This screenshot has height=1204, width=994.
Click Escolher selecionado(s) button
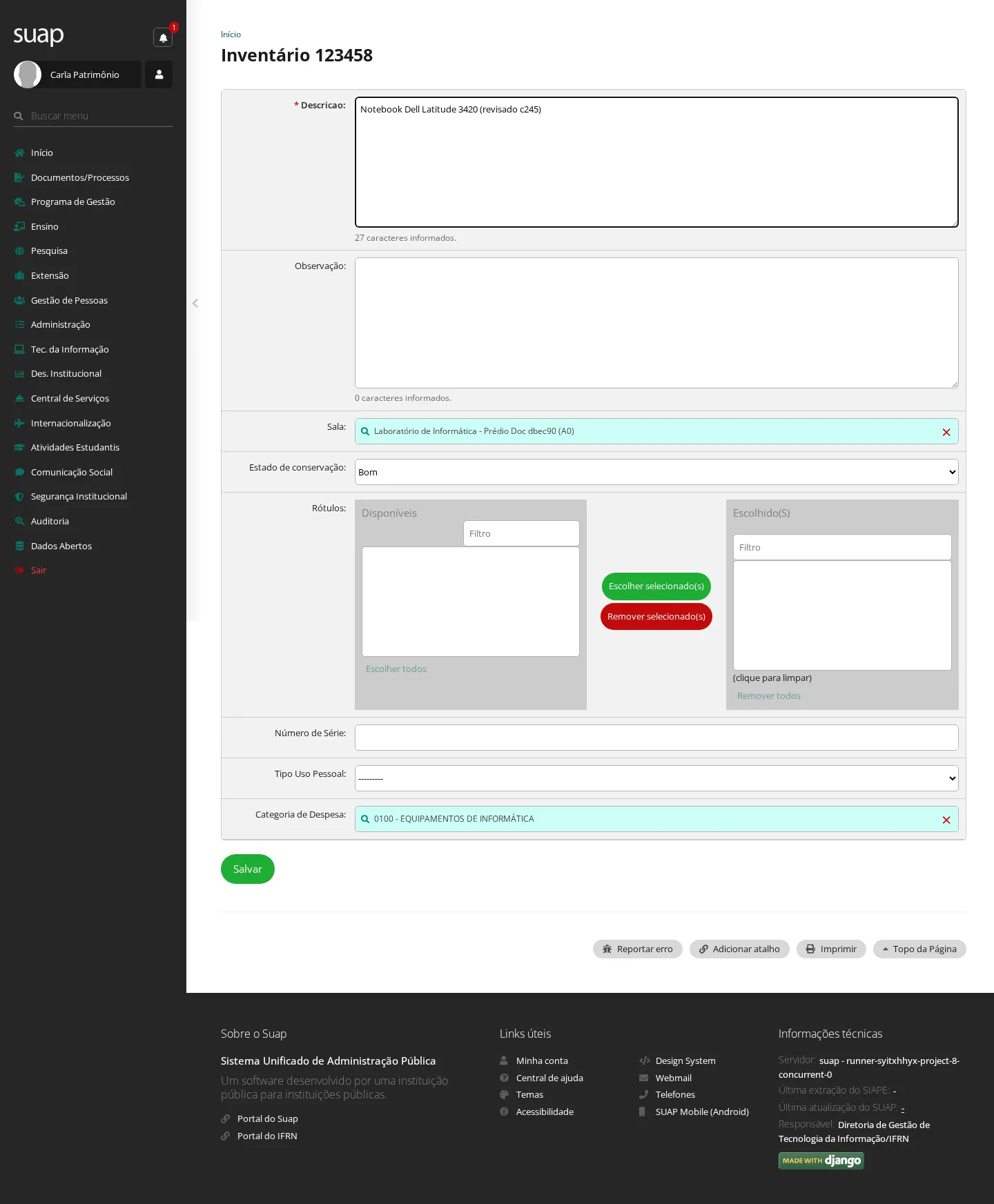point(656,586)
